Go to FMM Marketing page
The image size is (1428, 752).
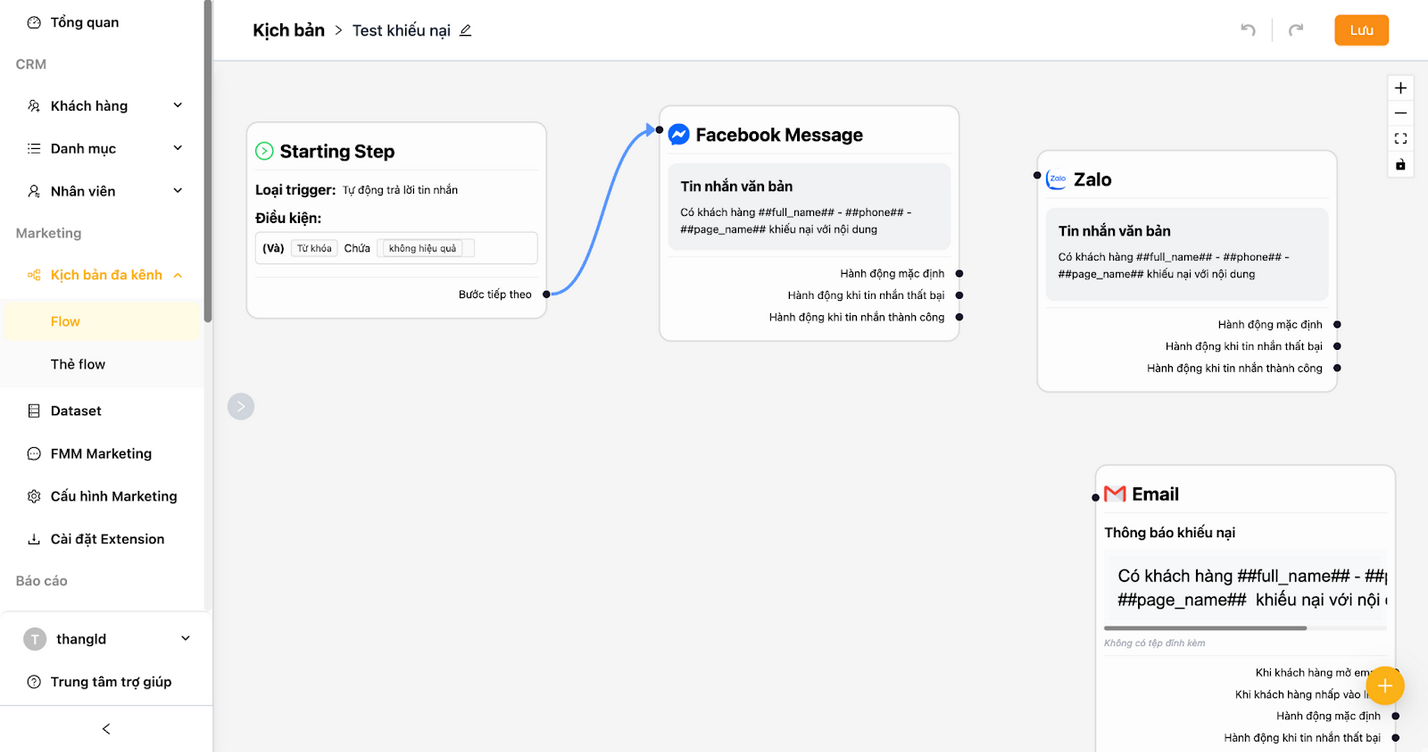pyautogui.click(x=101, y=453)
